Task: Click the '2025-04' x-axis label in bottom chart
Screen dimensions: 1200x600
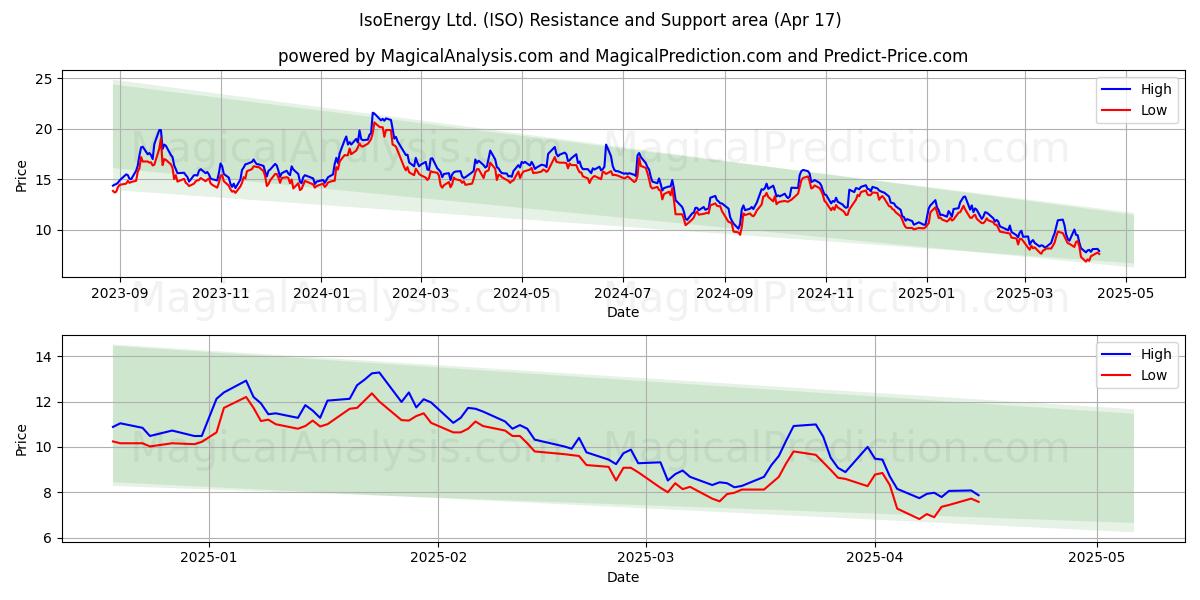Action: click(x=875, y=559)
